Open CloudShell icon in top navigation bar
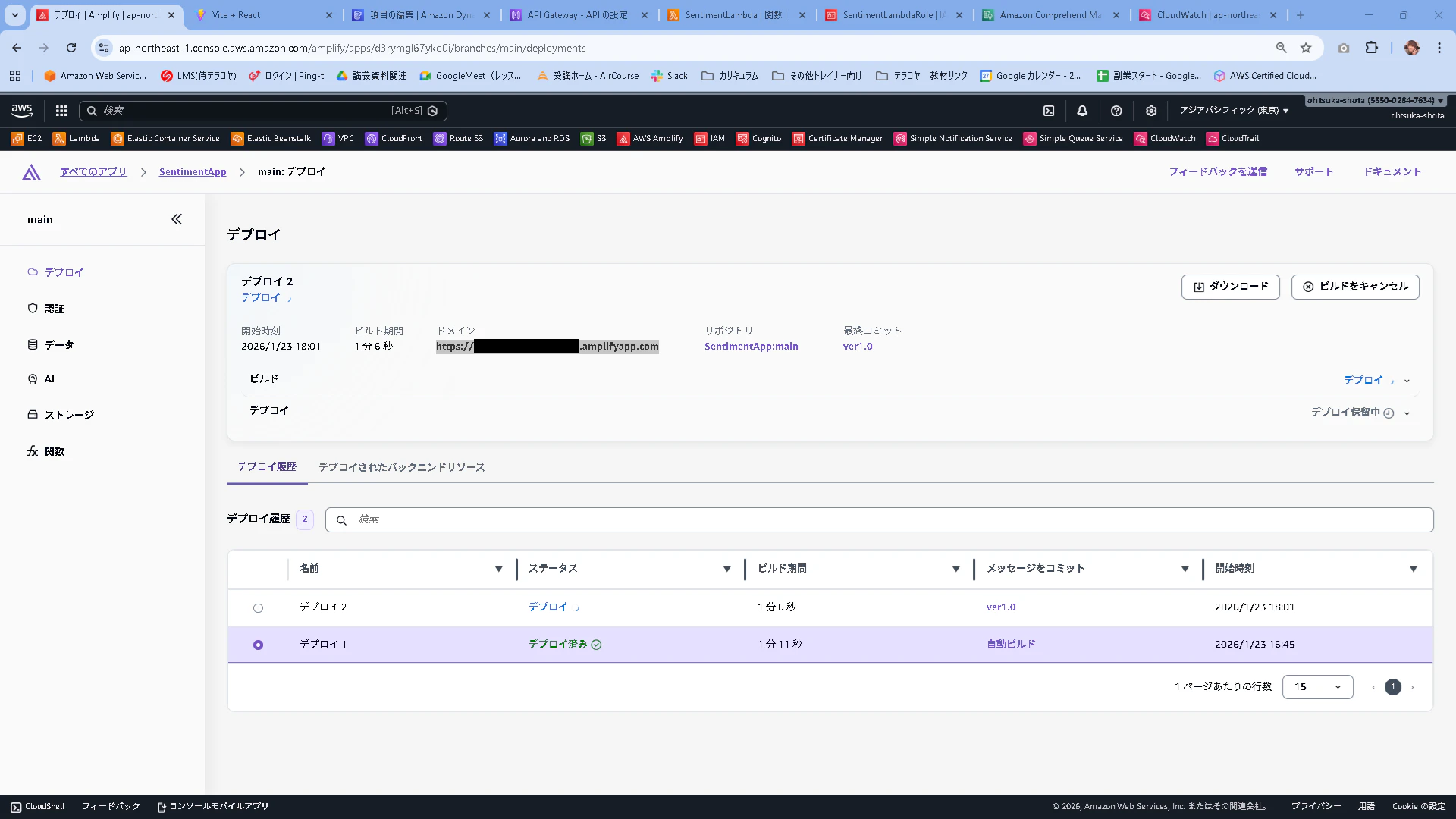This screenshot has width=1456, height=819. (x=1049, y=111)
